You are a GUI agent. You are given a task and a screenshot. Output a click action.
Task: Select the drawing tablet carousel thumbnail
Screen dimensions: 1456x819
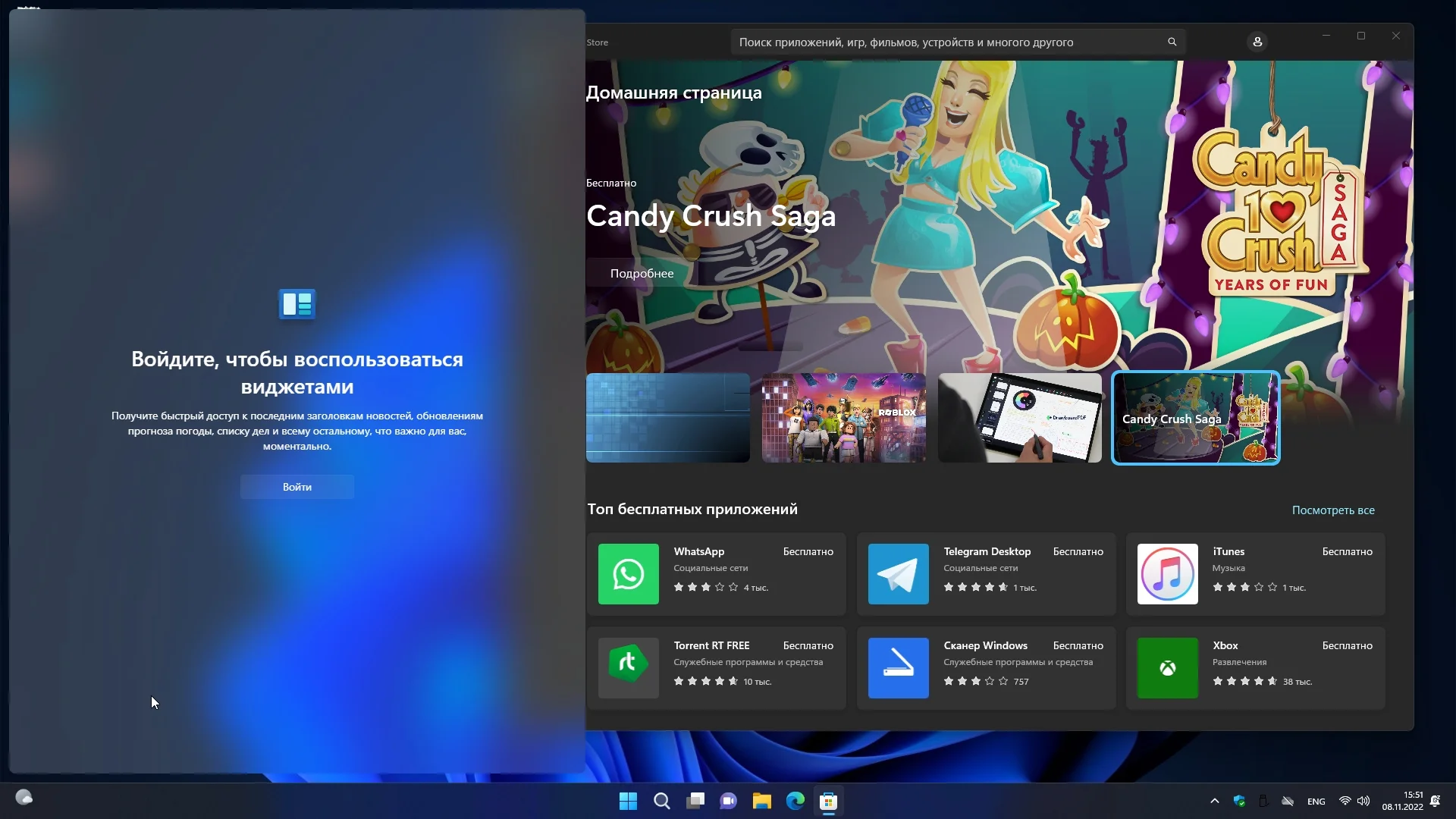point(1019,418)
